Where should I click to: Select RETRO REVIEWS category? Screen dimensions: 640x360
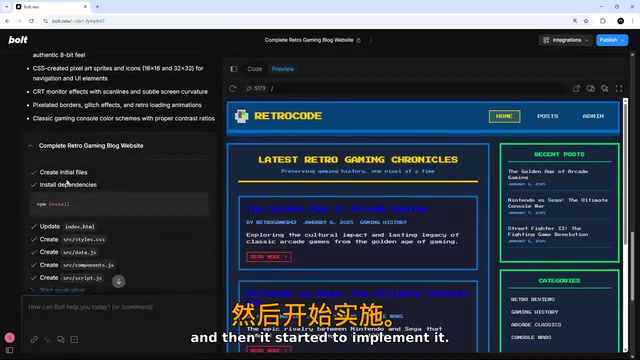click(x=533, y=299)
